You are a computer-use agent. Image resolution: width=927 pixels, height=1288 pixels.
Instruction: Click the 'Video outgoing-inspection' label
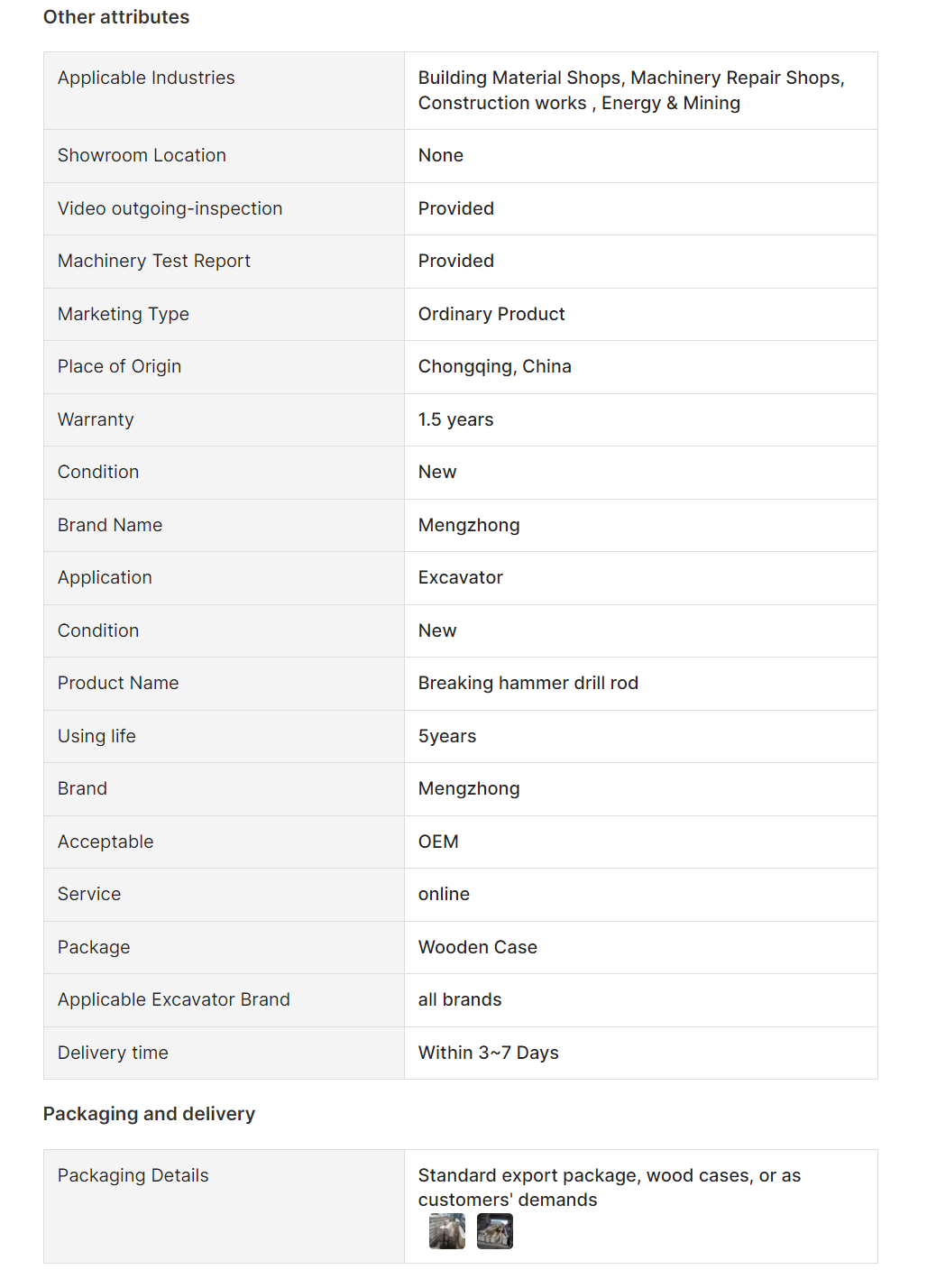(170, 208)
